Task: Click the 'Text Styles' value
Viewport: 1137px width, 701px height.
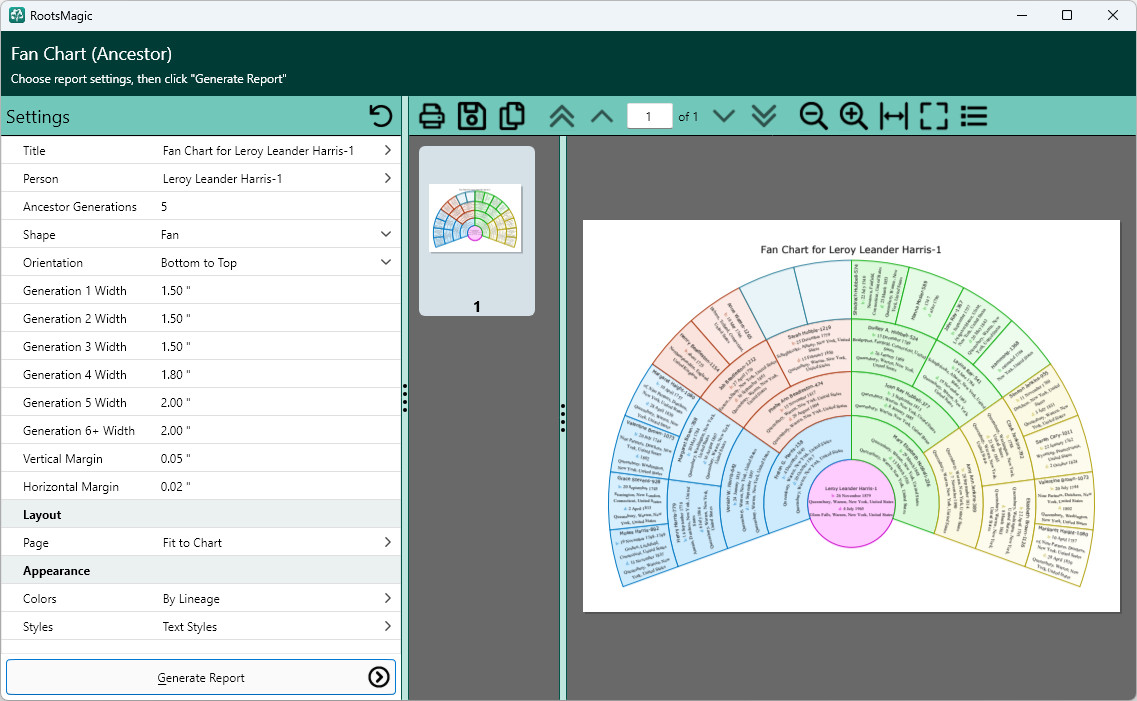Action: pos(189,627)
